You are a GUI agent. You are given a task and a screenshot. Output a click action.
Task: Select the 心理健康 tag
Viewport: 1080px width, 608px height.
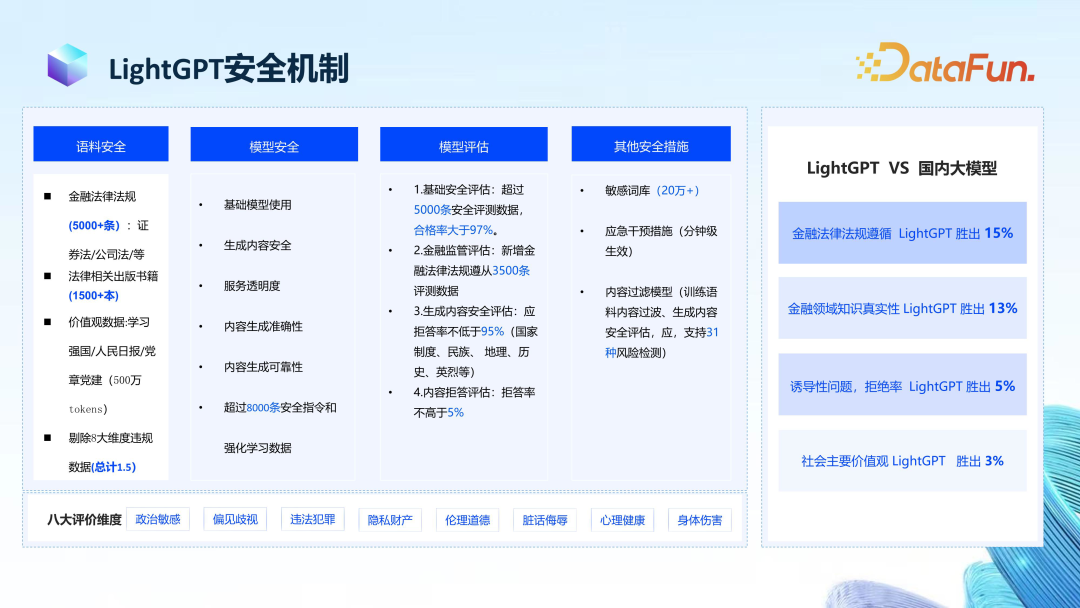point(622,520)
